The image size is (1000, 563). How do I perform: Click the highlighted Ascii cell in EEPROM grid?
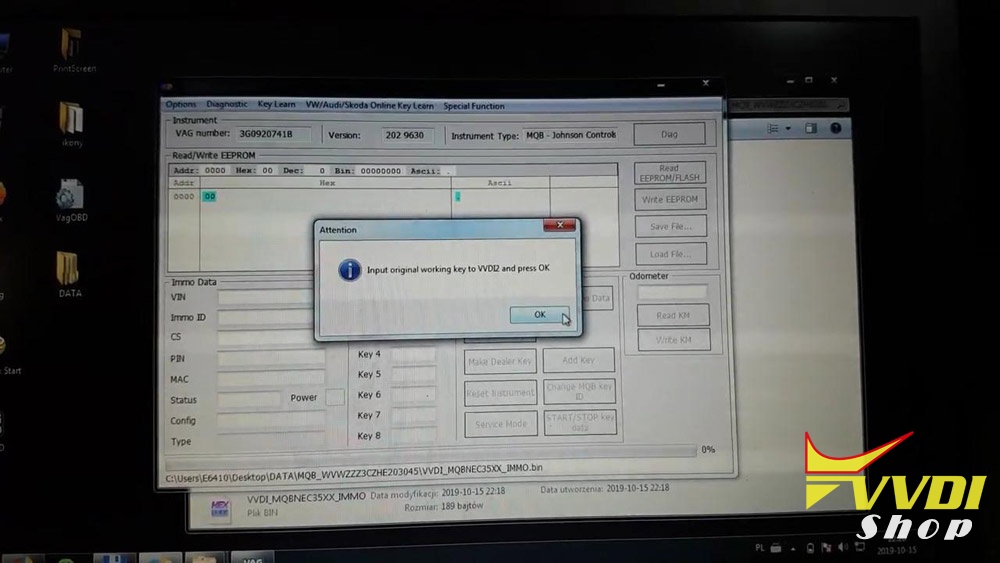coord(457,197)
